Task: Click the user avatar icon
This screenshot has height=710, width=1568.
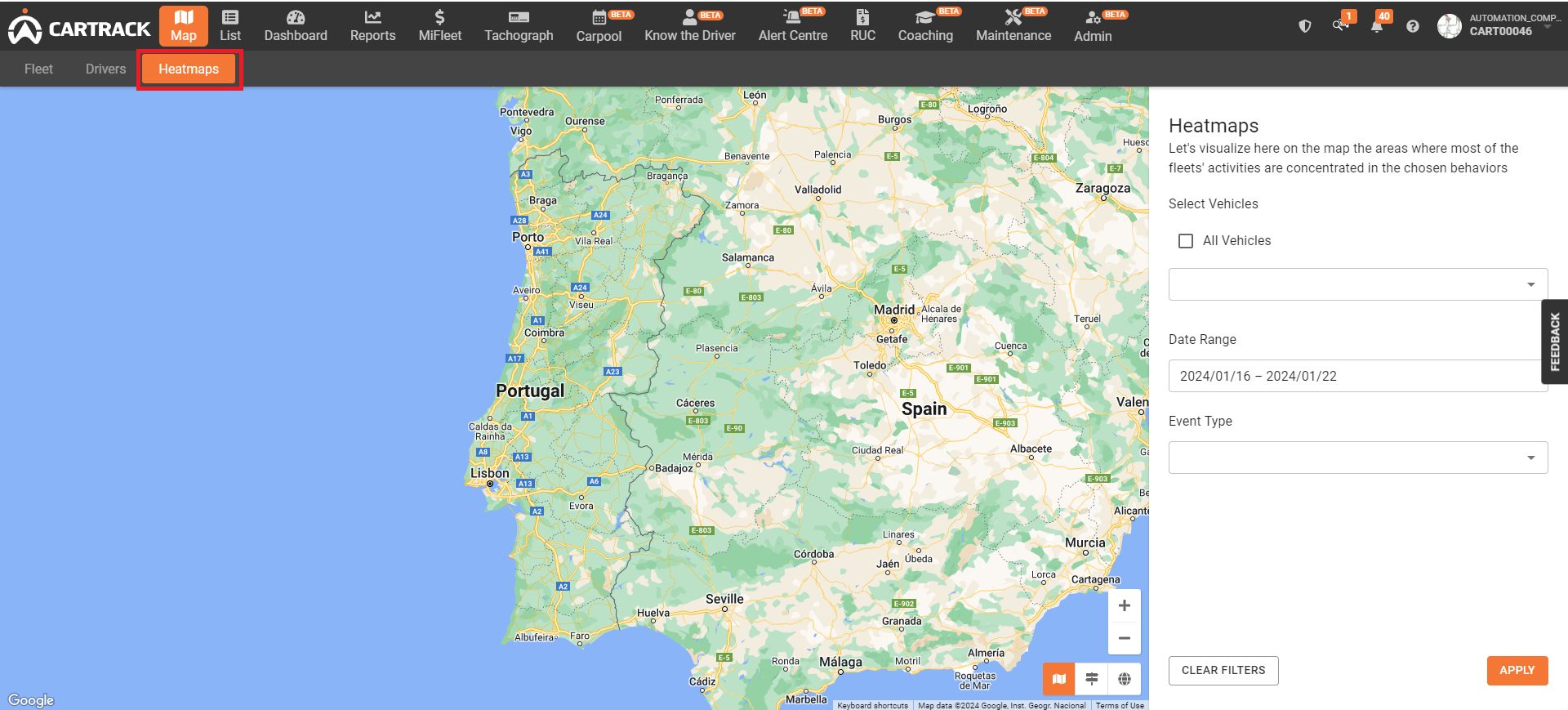Action: point(1450,26)
